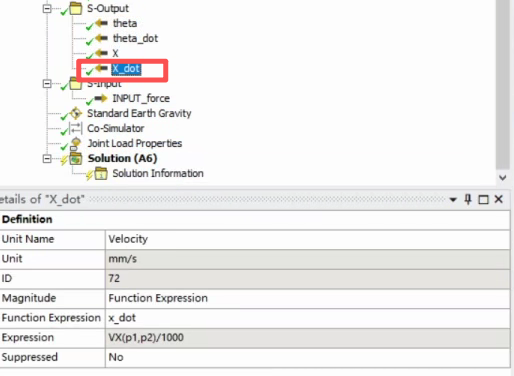Select the Solution (A6) tree item

[122, 158]
